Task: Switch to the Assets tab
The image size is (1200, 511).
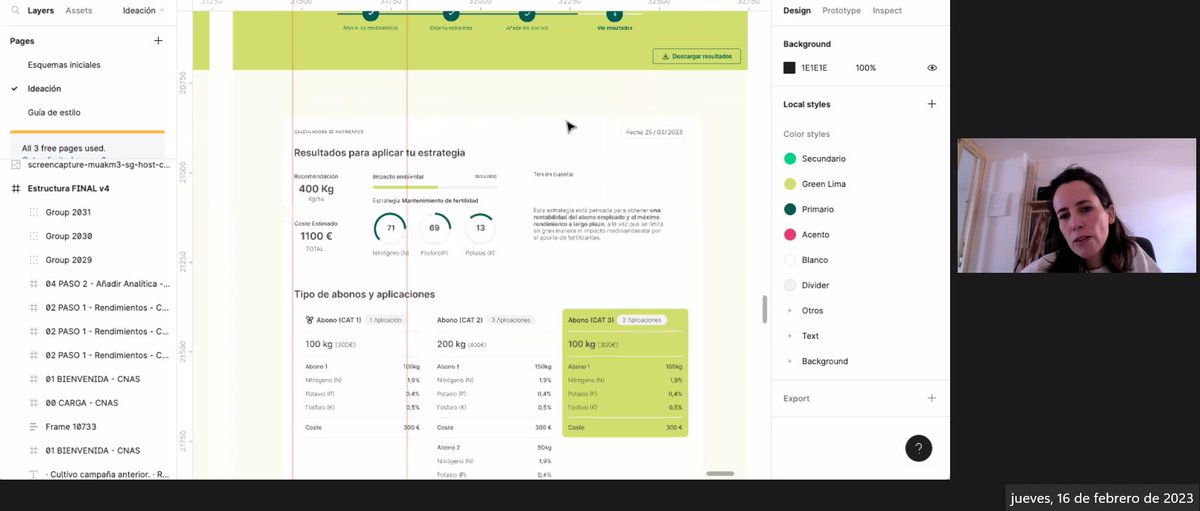Action: [79, 11]
